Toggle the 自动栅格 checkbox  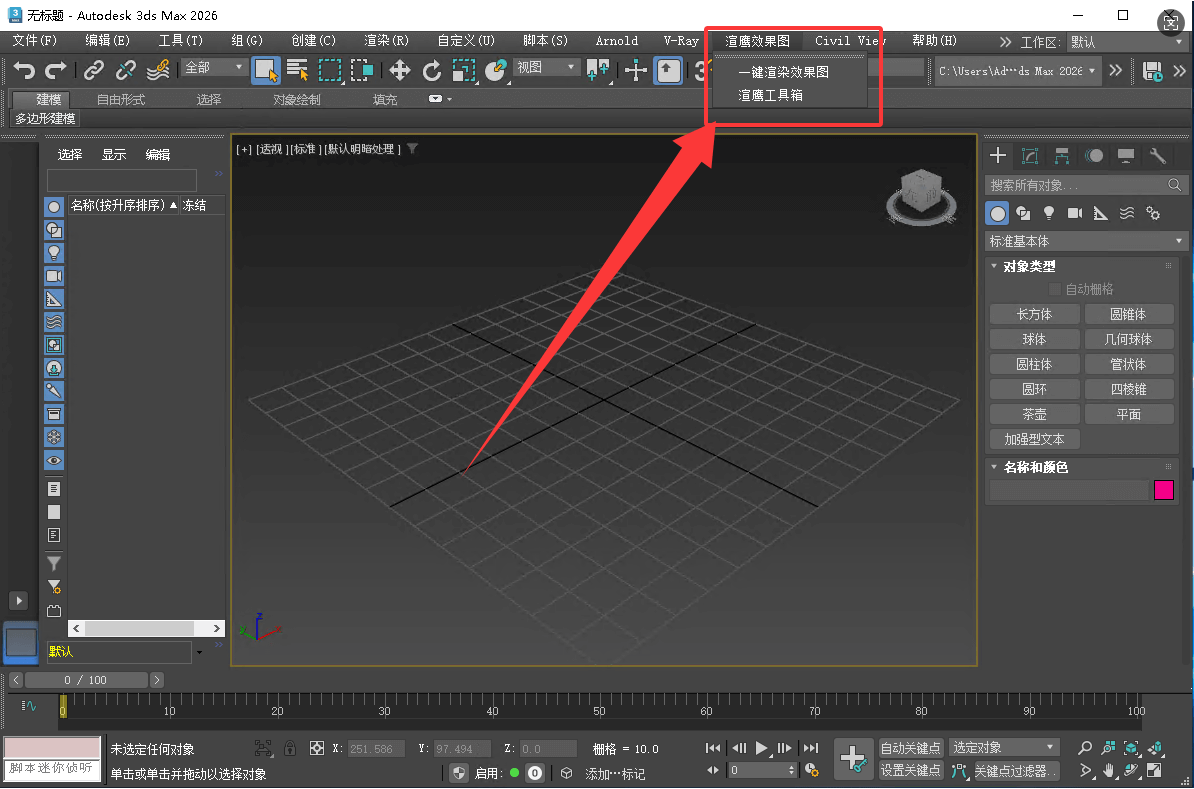pos(1055,290)
